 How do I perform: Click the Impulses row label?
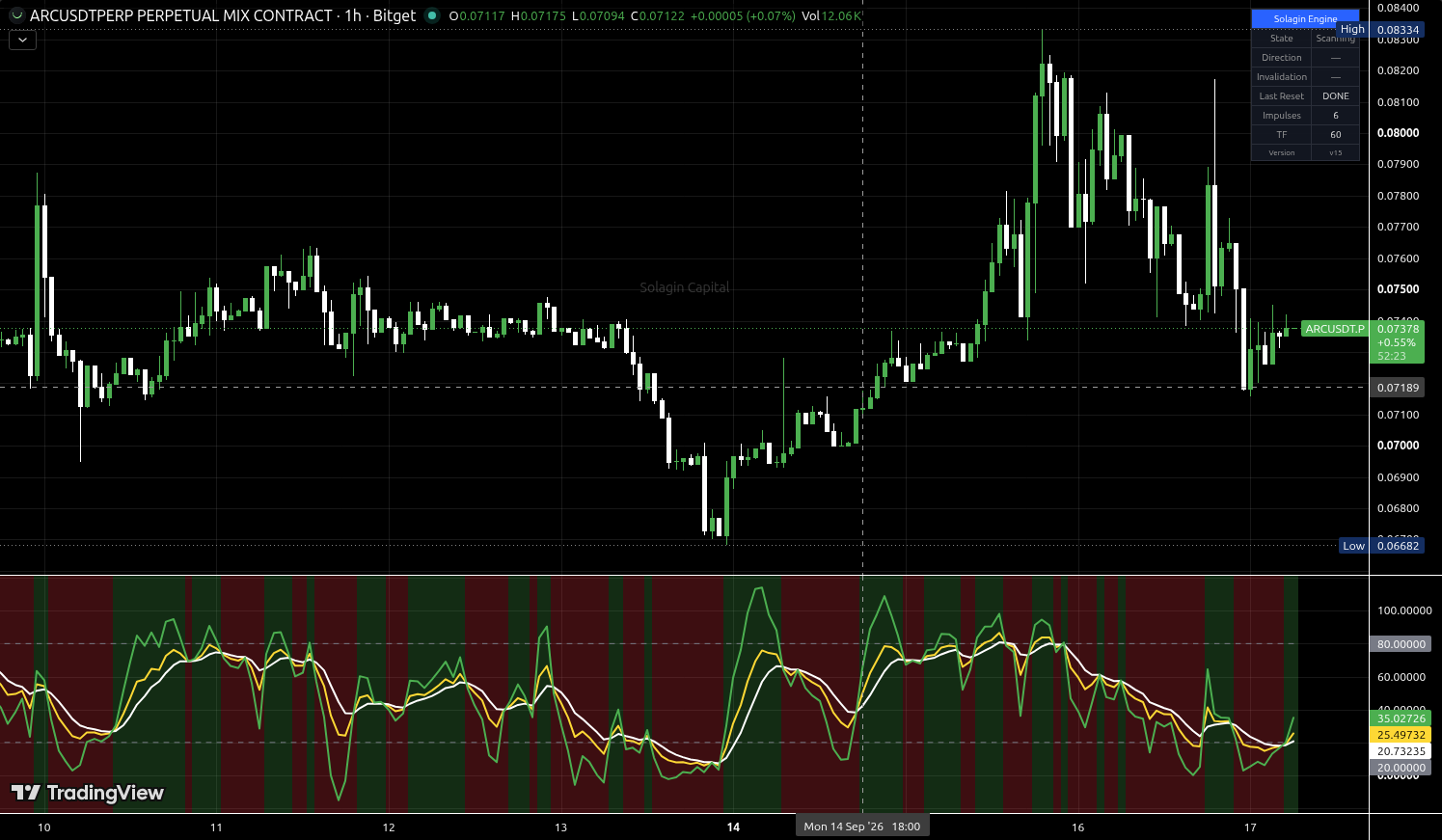1281,116
